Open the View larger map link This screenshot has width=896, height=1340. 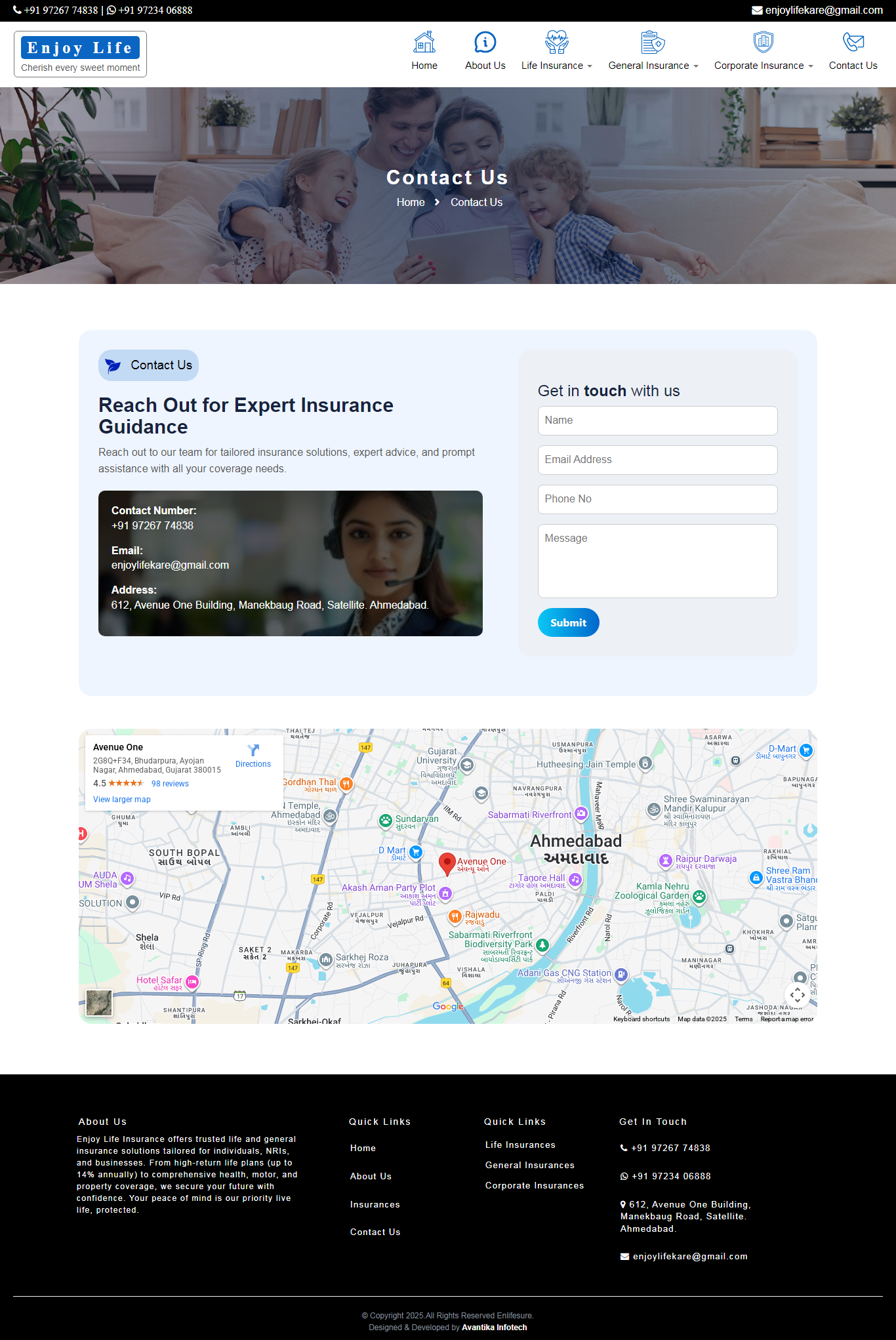click(122, 800)
